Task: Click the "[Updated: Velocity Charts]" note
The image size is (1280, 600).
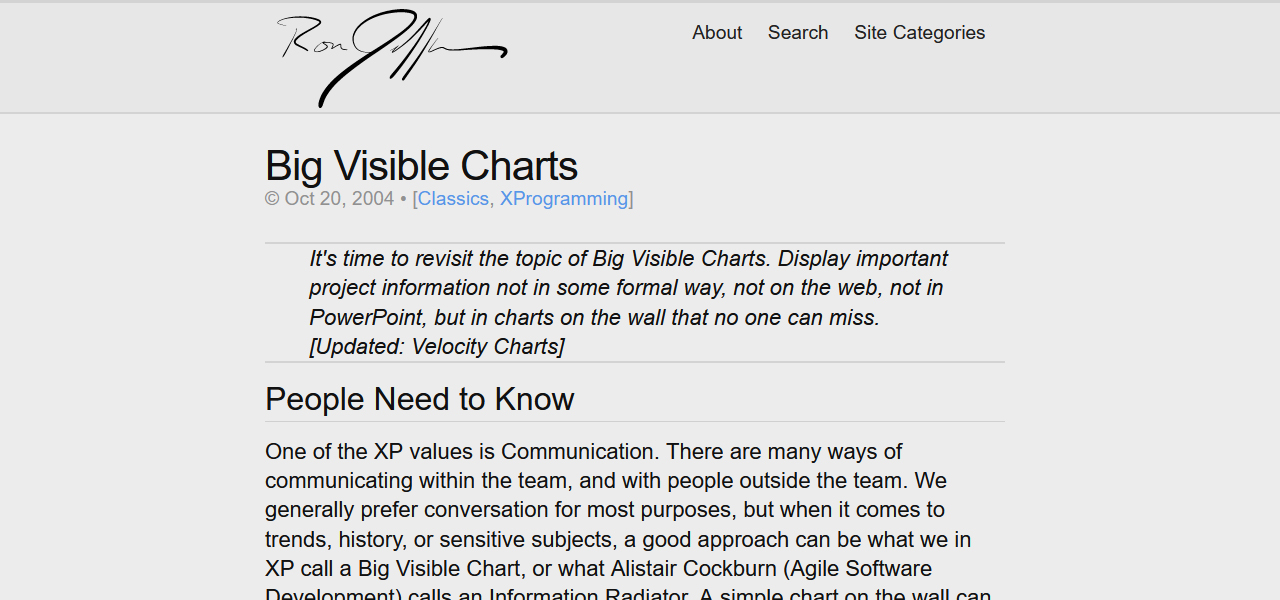Action: 437,347
